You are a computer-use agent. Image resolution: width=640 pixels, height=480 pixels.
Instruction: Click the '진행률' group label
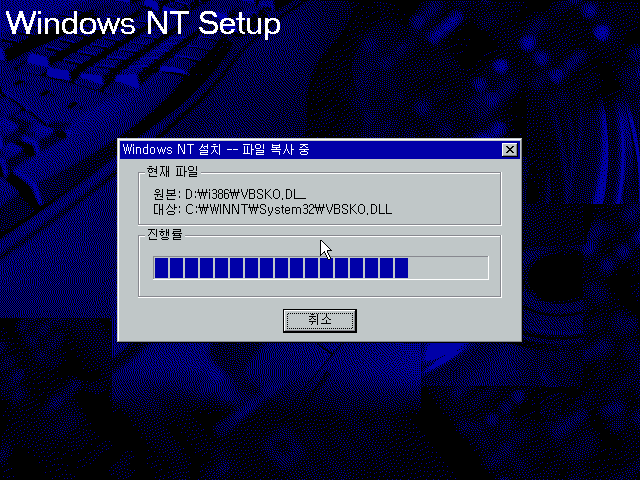(164, 235)
